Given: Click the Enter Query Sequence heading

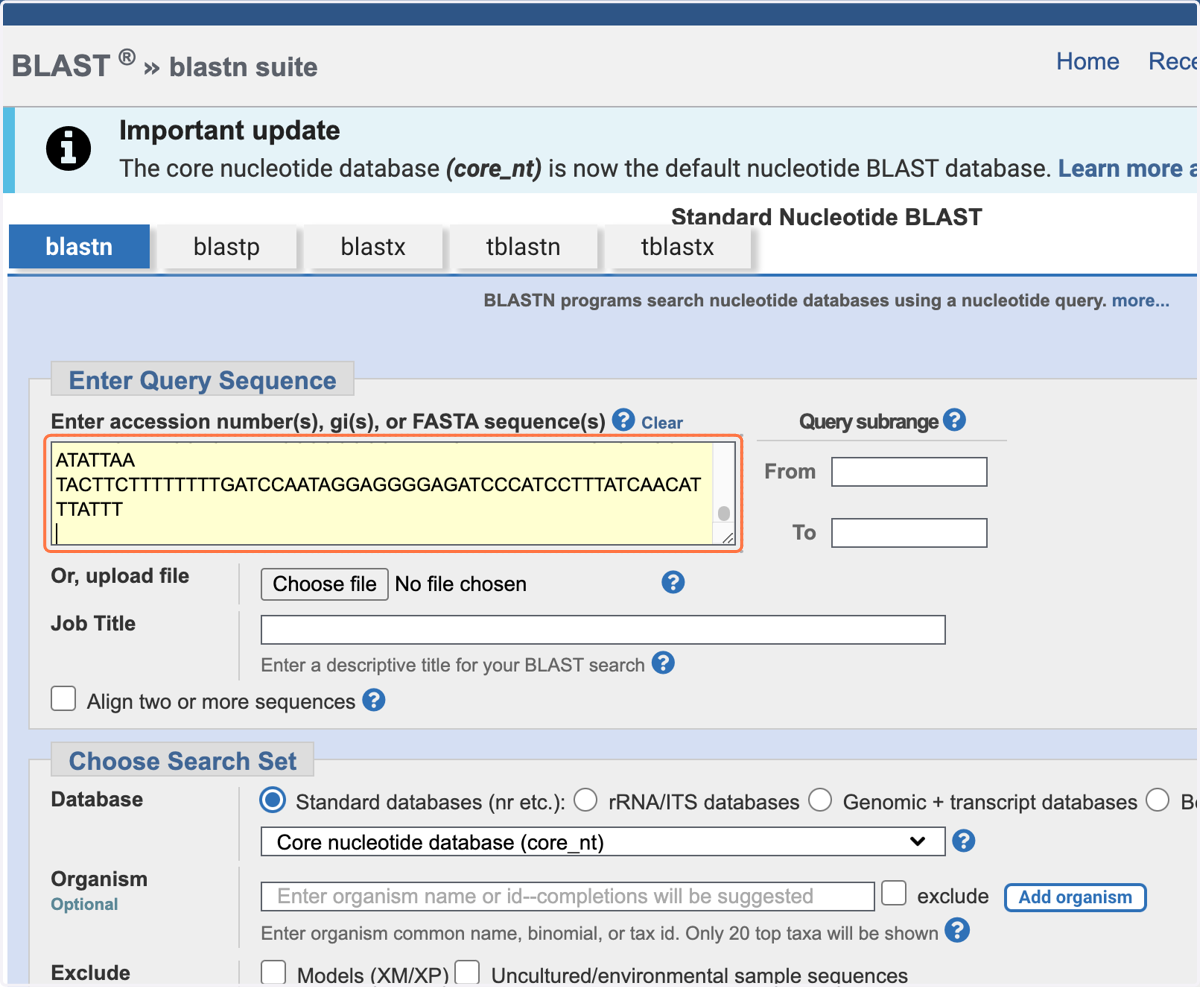Looking at the screenshot, I should [202, 381].
